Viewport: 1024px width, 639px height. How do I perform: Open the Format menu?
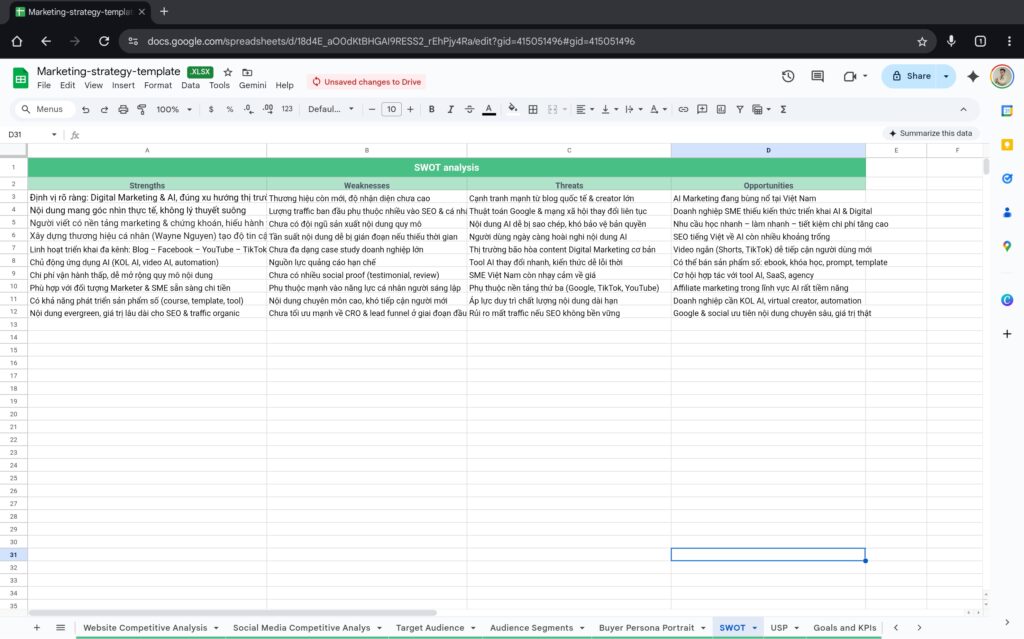point(157,85)
